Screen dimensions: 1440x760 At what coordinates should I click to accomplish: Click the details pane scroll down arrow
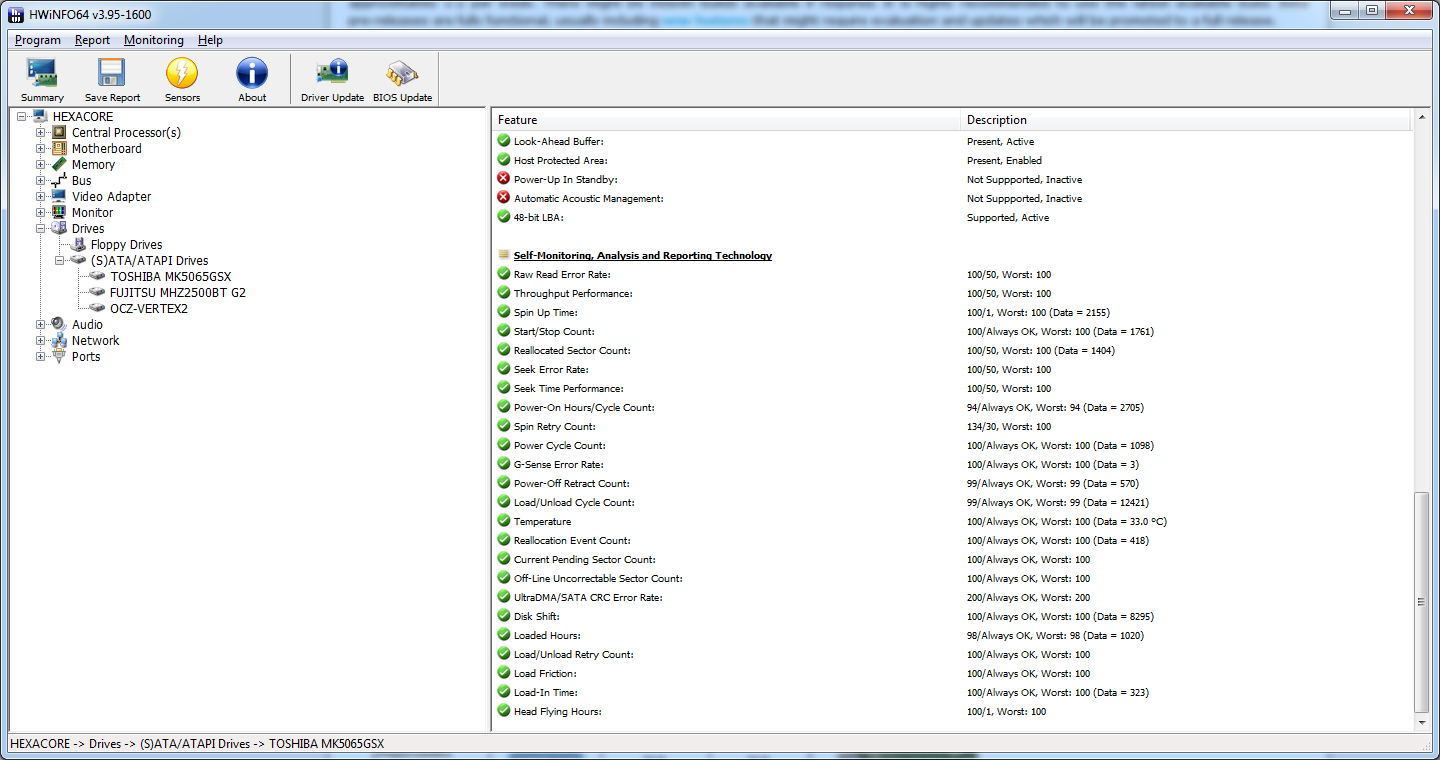tap(1423, 721)
